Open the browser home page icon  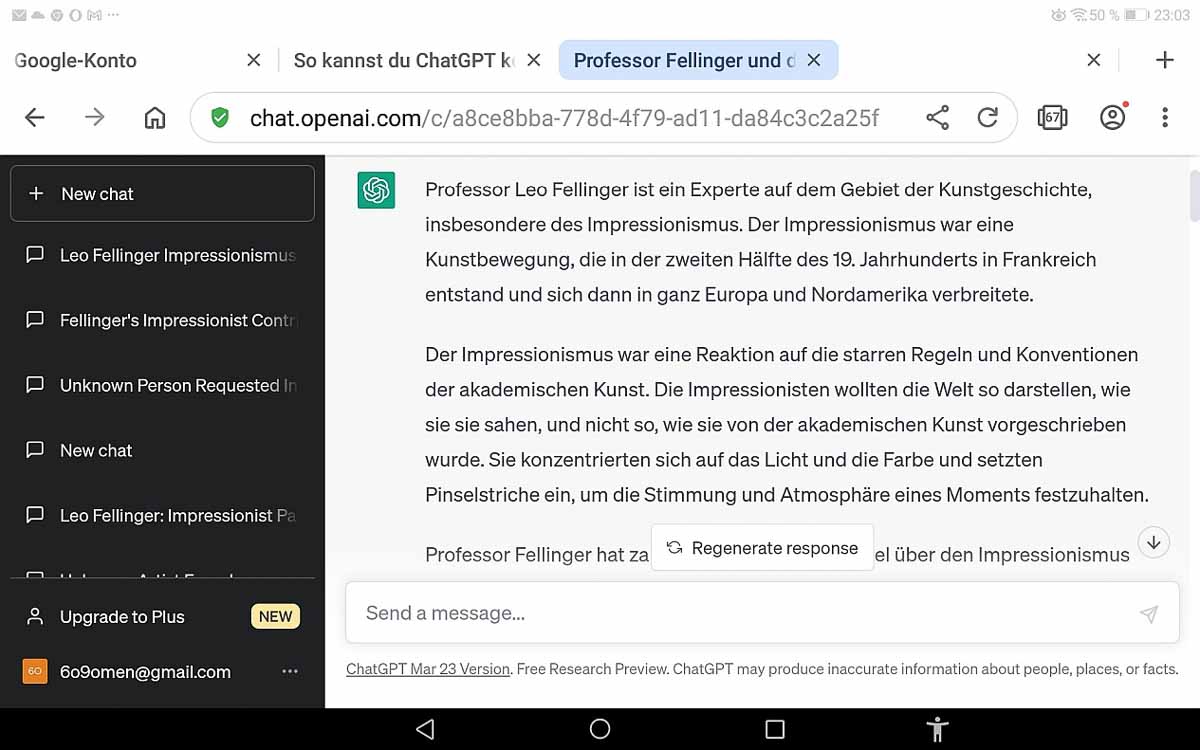155,118
